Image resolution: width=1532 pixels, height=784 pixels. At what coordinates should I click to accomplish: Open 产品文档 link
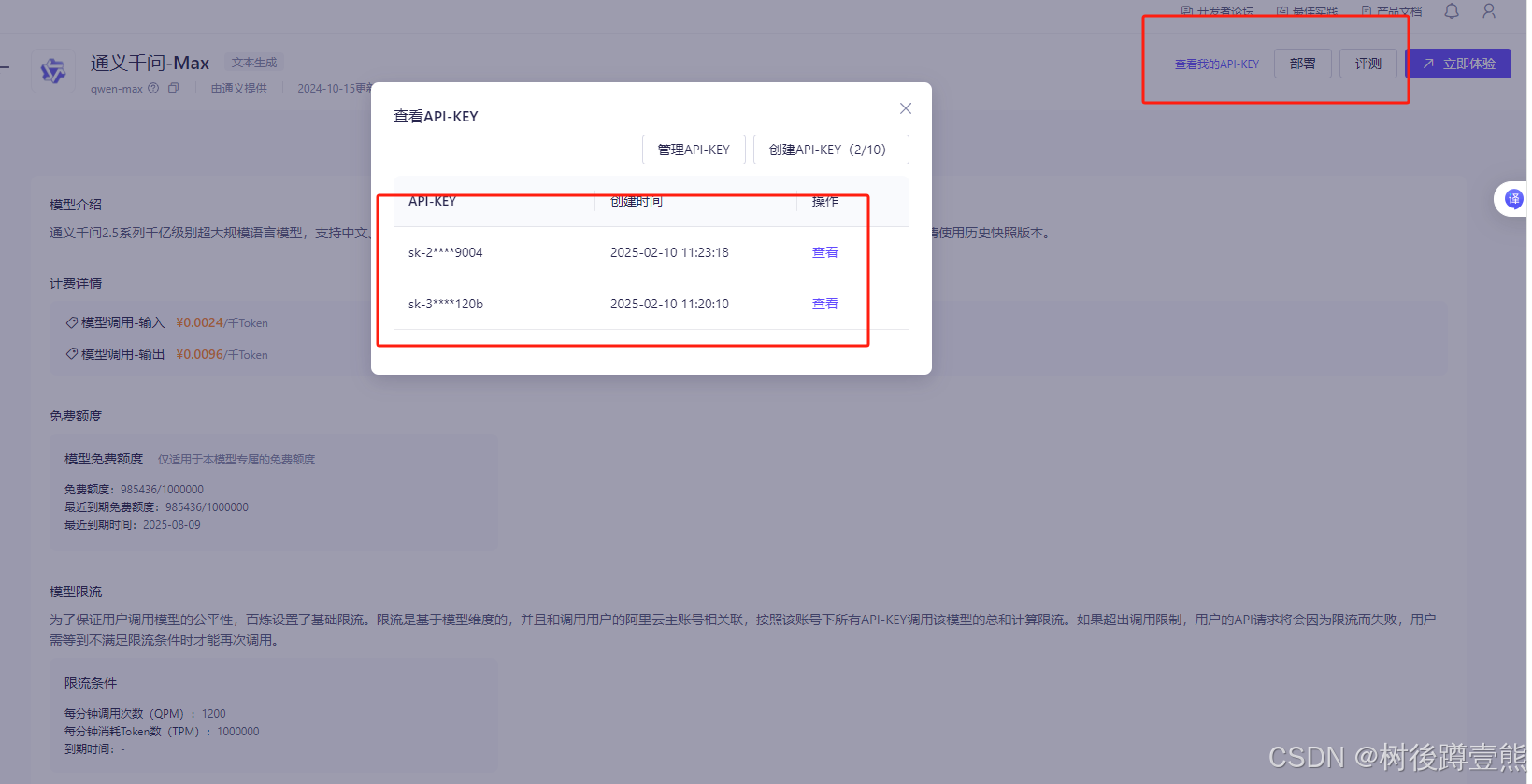1391,11
